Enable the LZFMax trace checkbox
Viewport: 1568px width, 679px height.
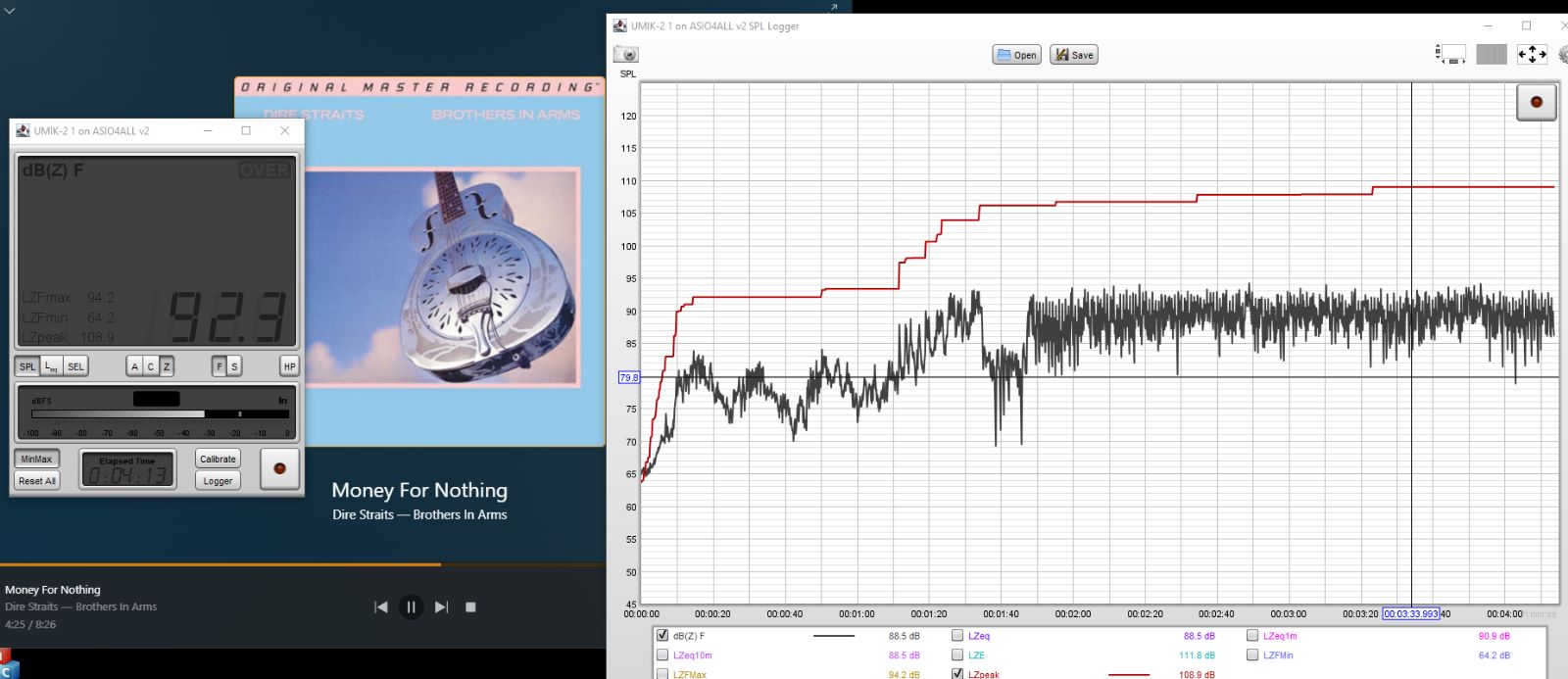(x=662, y=674)
